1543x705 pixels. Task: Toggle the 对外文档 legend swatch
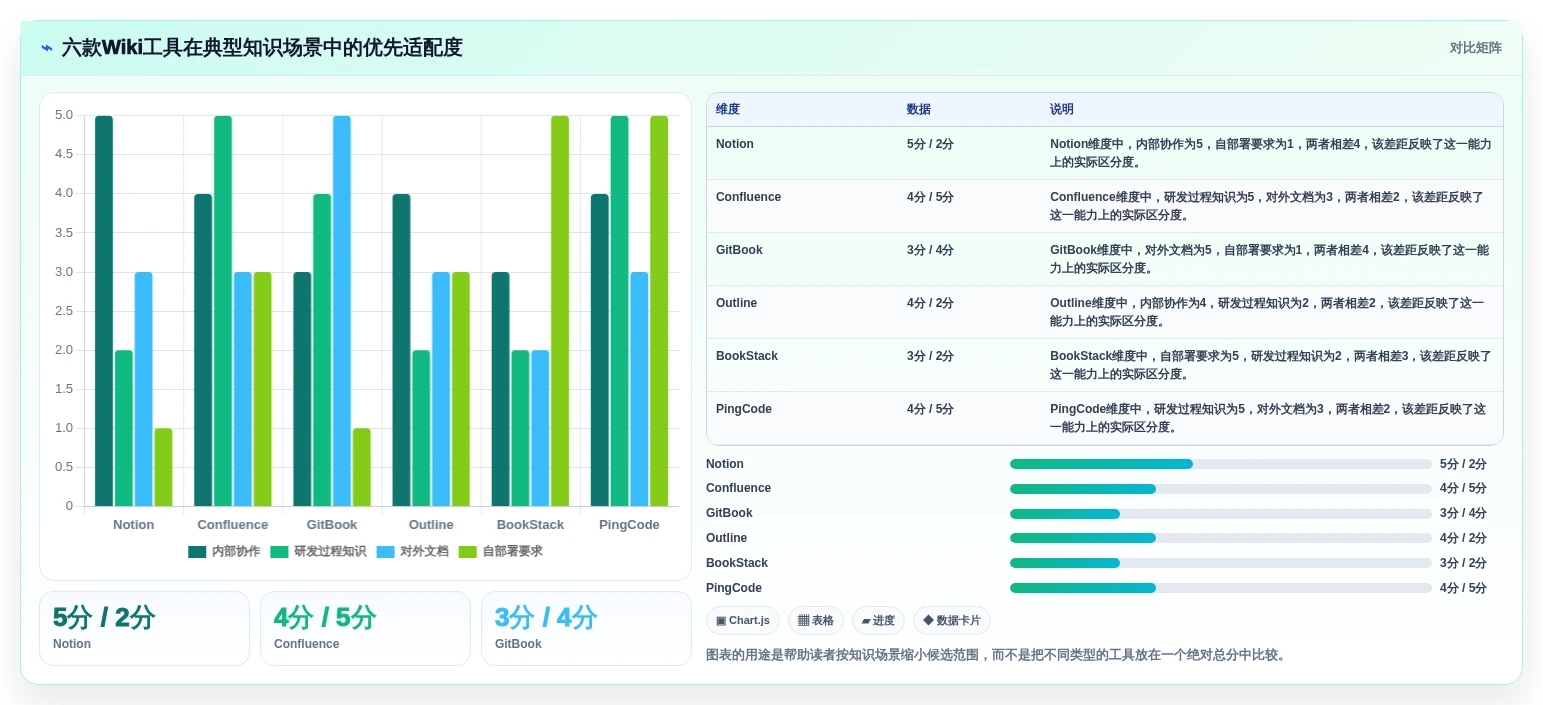click(385, 552)
